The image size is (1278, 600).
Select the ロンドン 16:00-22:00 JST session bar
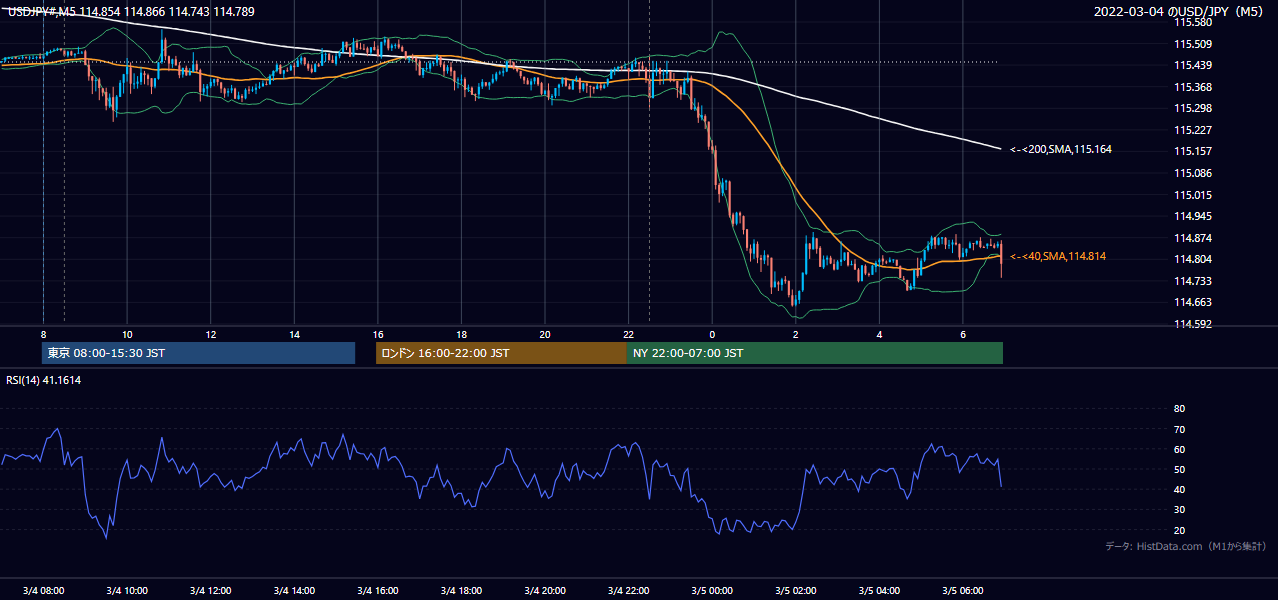501,353
